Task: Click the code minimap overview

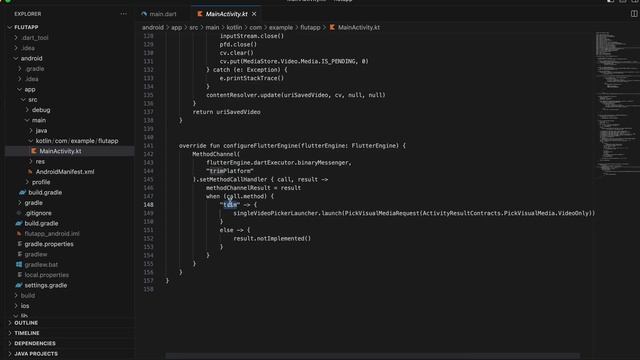Action: (x=617, y=104)
